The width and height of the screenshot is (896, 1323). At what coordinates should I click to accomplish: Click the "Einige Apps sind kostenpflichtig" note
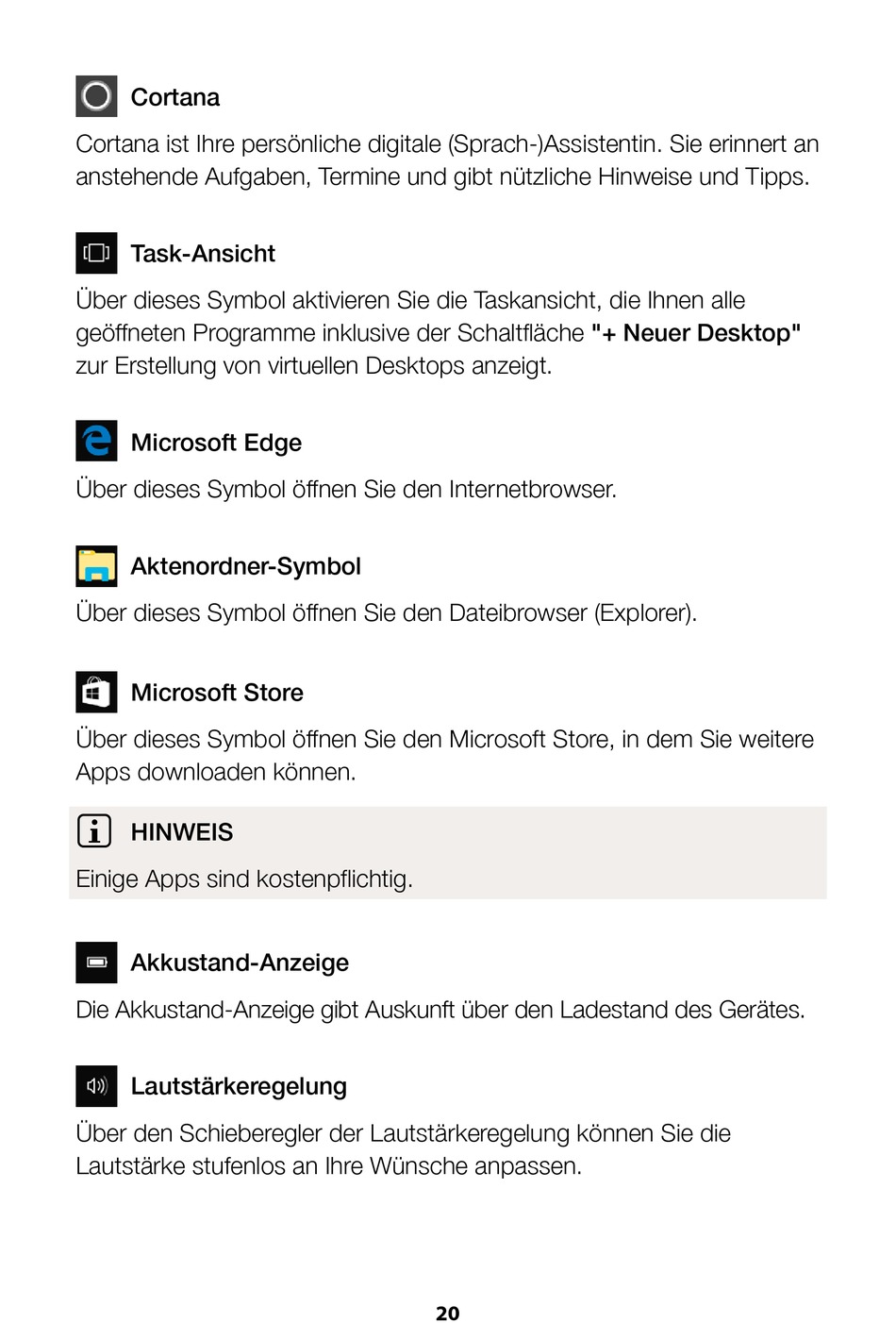[244, 879]
